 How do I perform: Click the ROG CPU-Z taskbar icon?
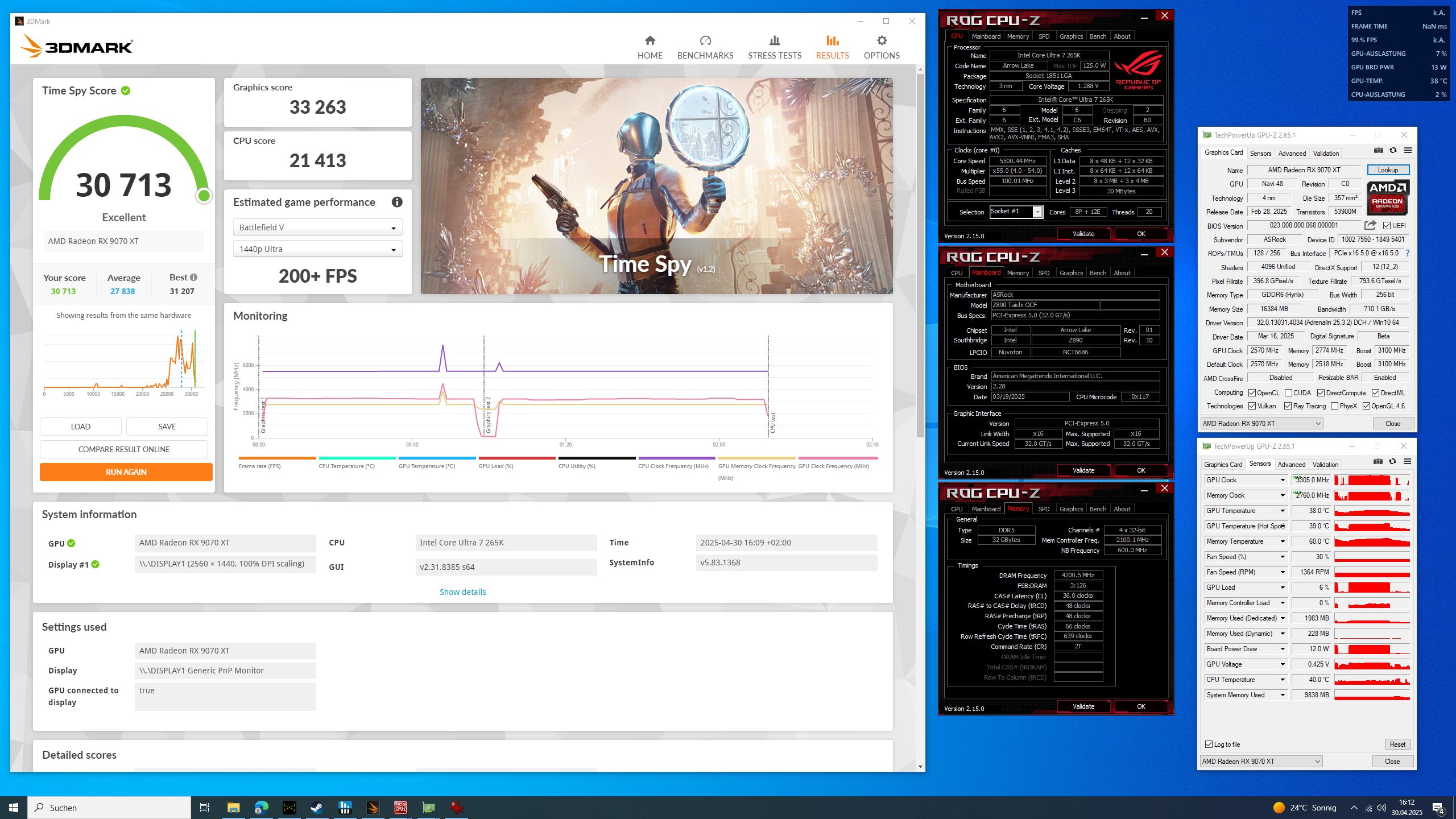click(x=400, y=808)
